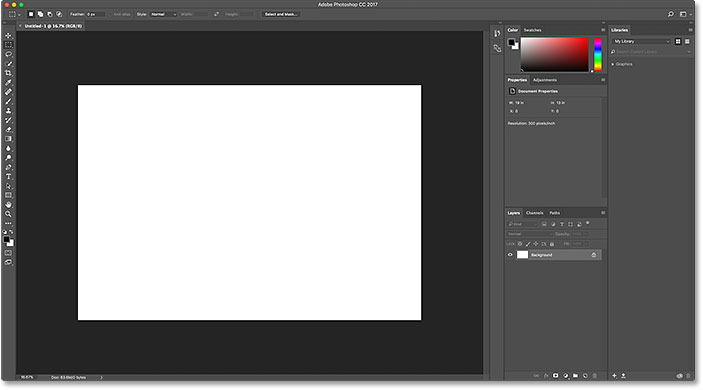Open the tool preset picker arrow

19,14
